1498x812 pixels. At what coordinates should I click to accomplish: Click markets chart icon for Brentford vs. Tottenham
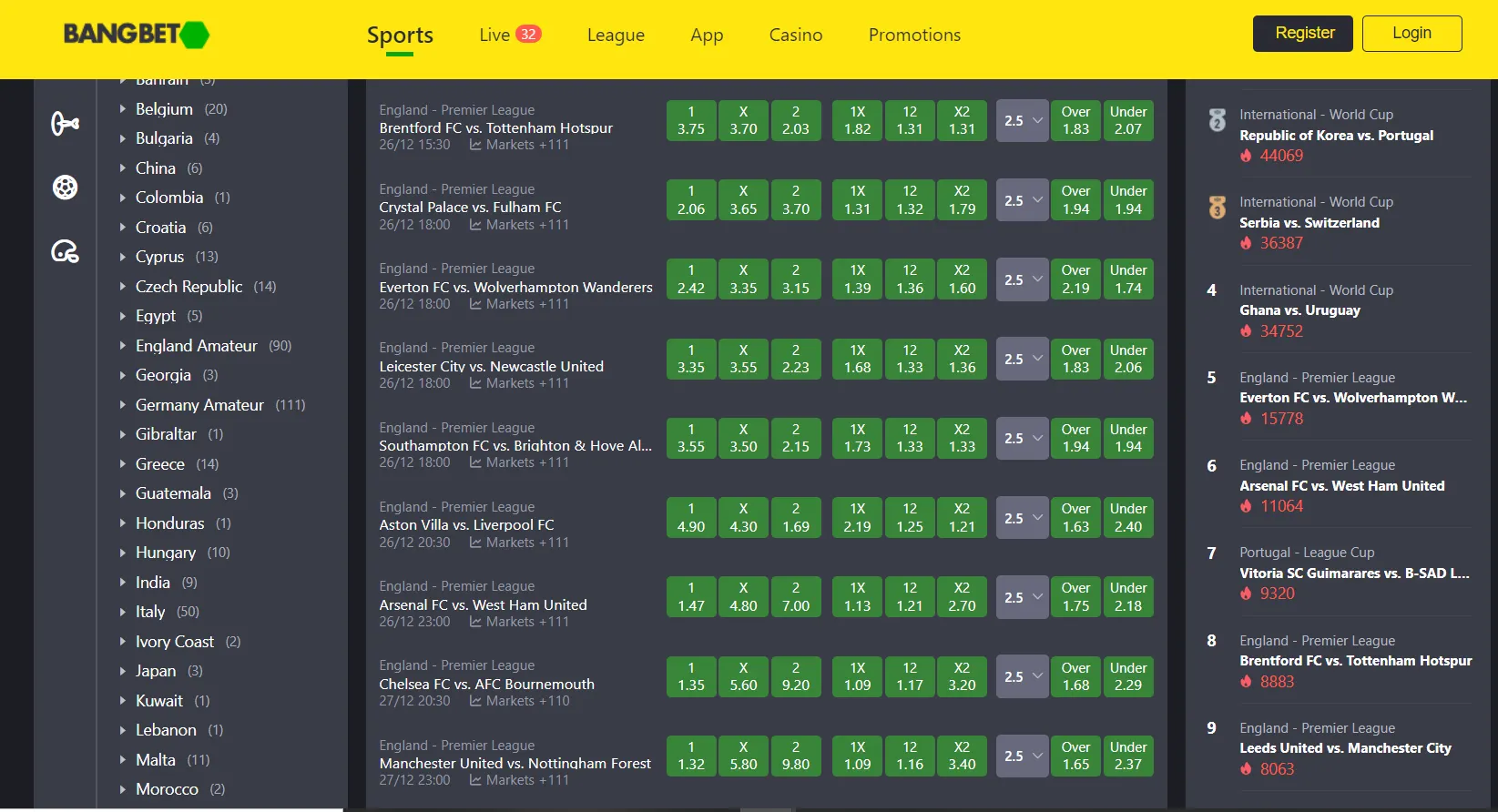pos(475,145)
